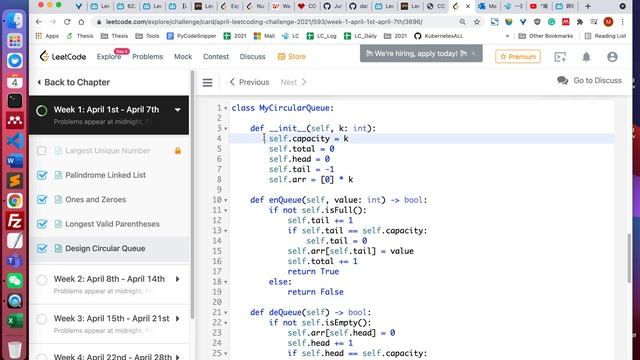This screenshot has height=360, width=640.
Task: Open Launchpad from the dock
Action: (15, 40)
